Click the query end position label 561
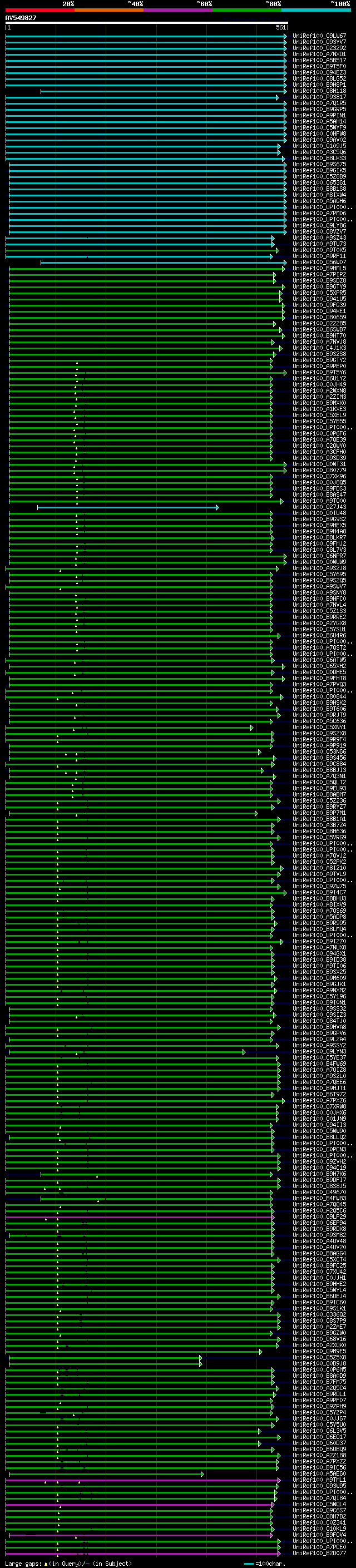 pyautogui.click(x=280, y=27)
